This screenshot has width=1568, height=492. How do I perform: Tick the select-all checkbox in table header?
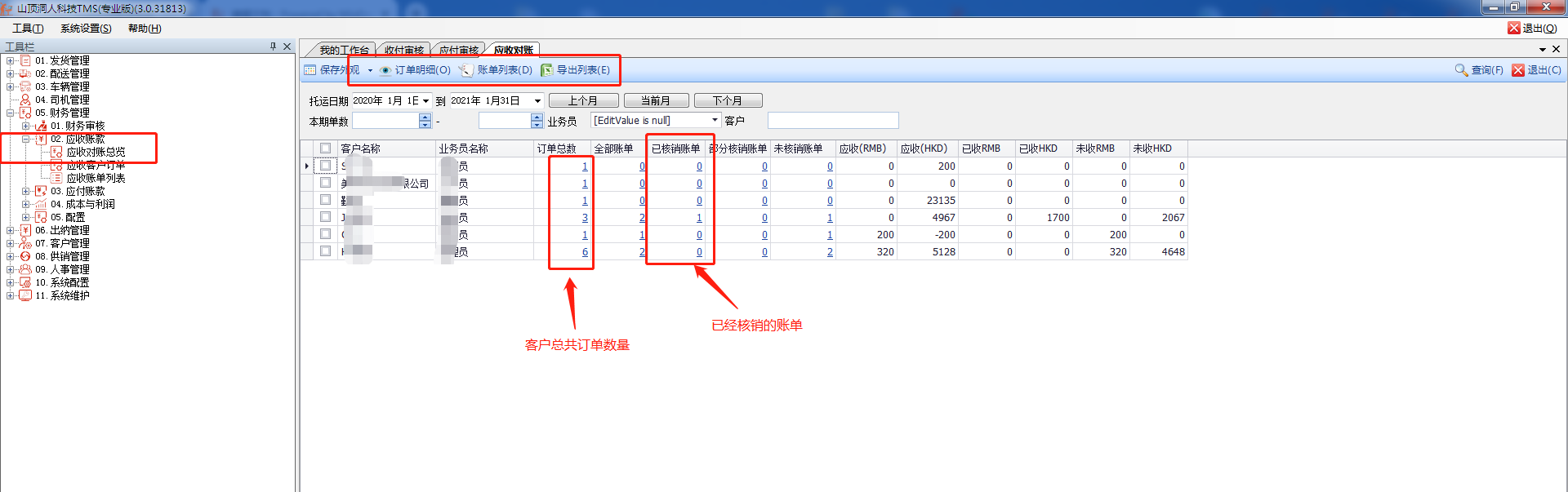click(325, 148)
